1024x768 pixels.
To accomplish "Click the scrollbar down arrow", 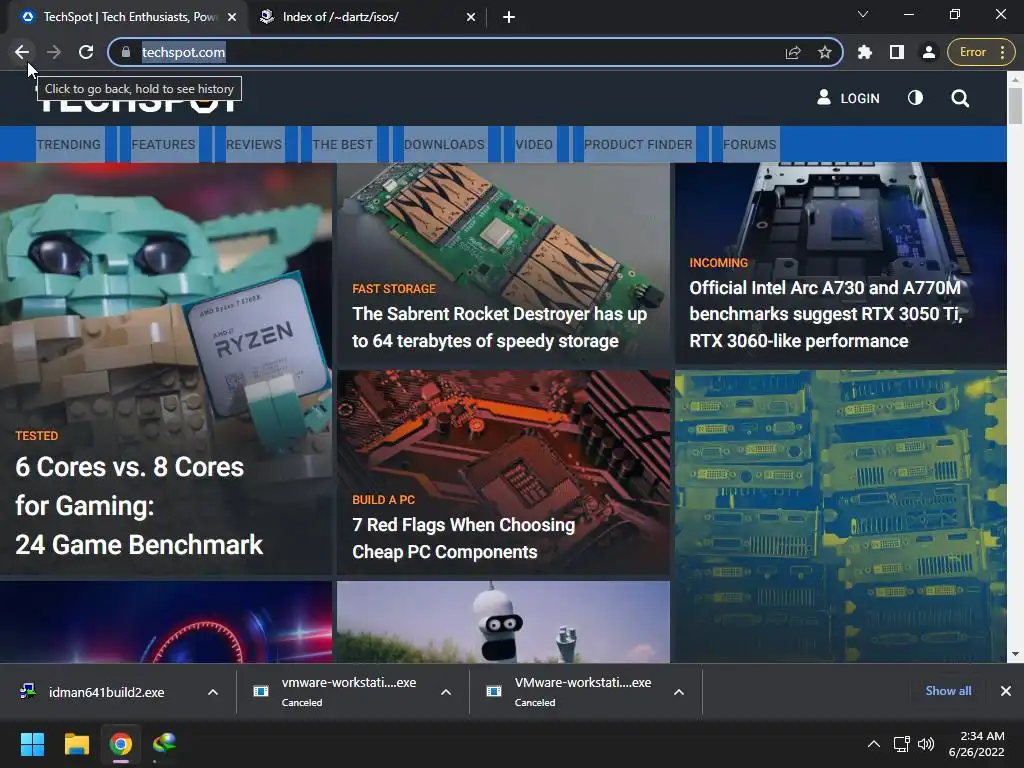I will pos(1015,654).
